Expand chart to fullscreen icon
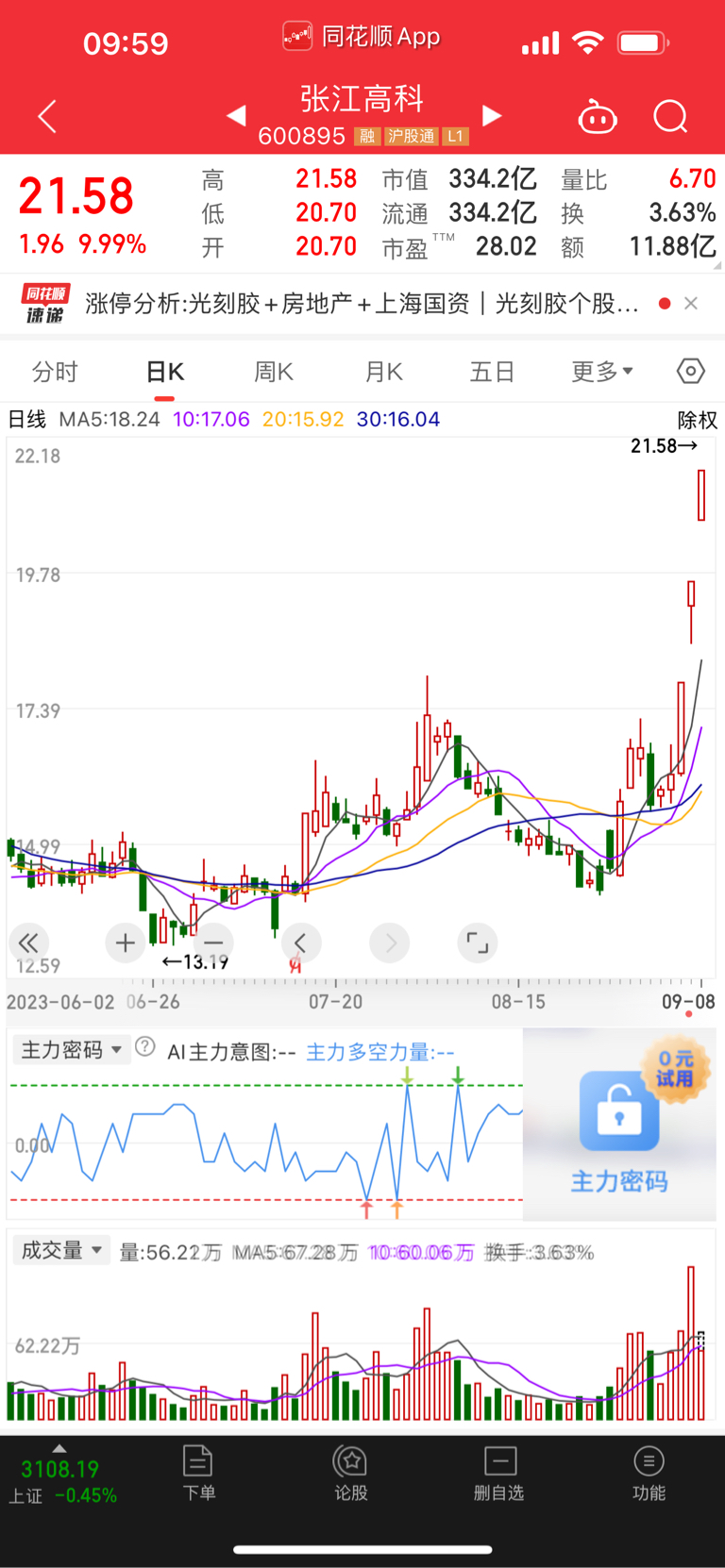725x1568 pixels. tap(478, 942)
